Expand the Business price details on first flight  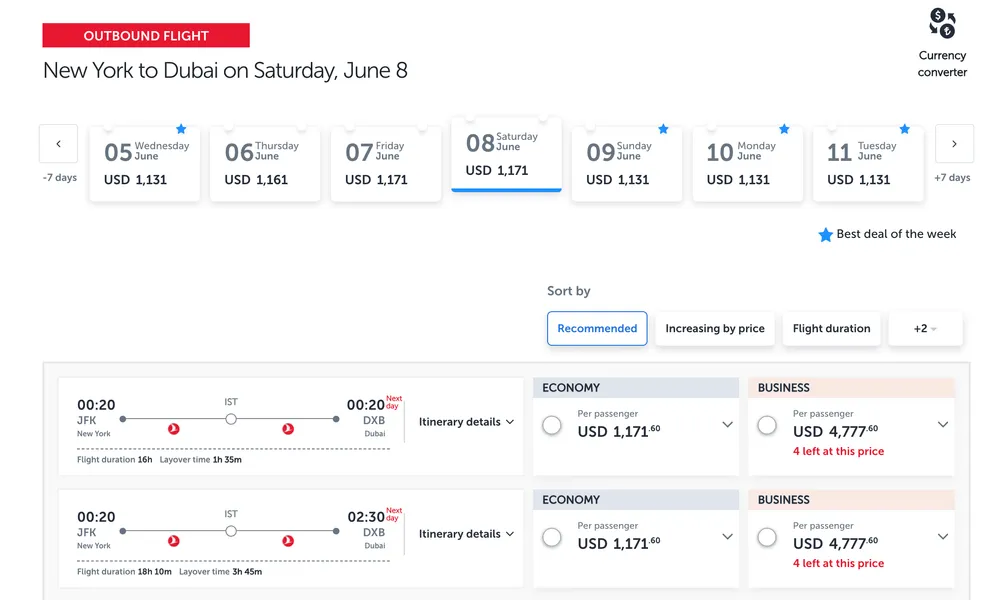click(941, 425)
